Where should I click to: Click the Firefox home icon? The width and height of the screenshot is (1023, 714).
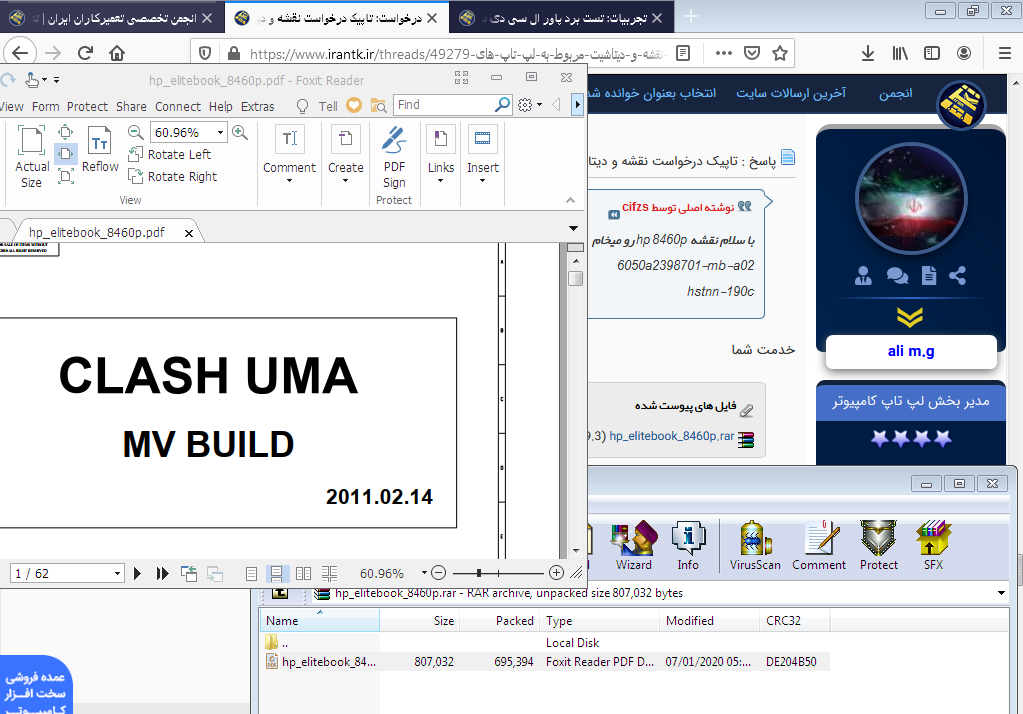[x=117, y=53]
